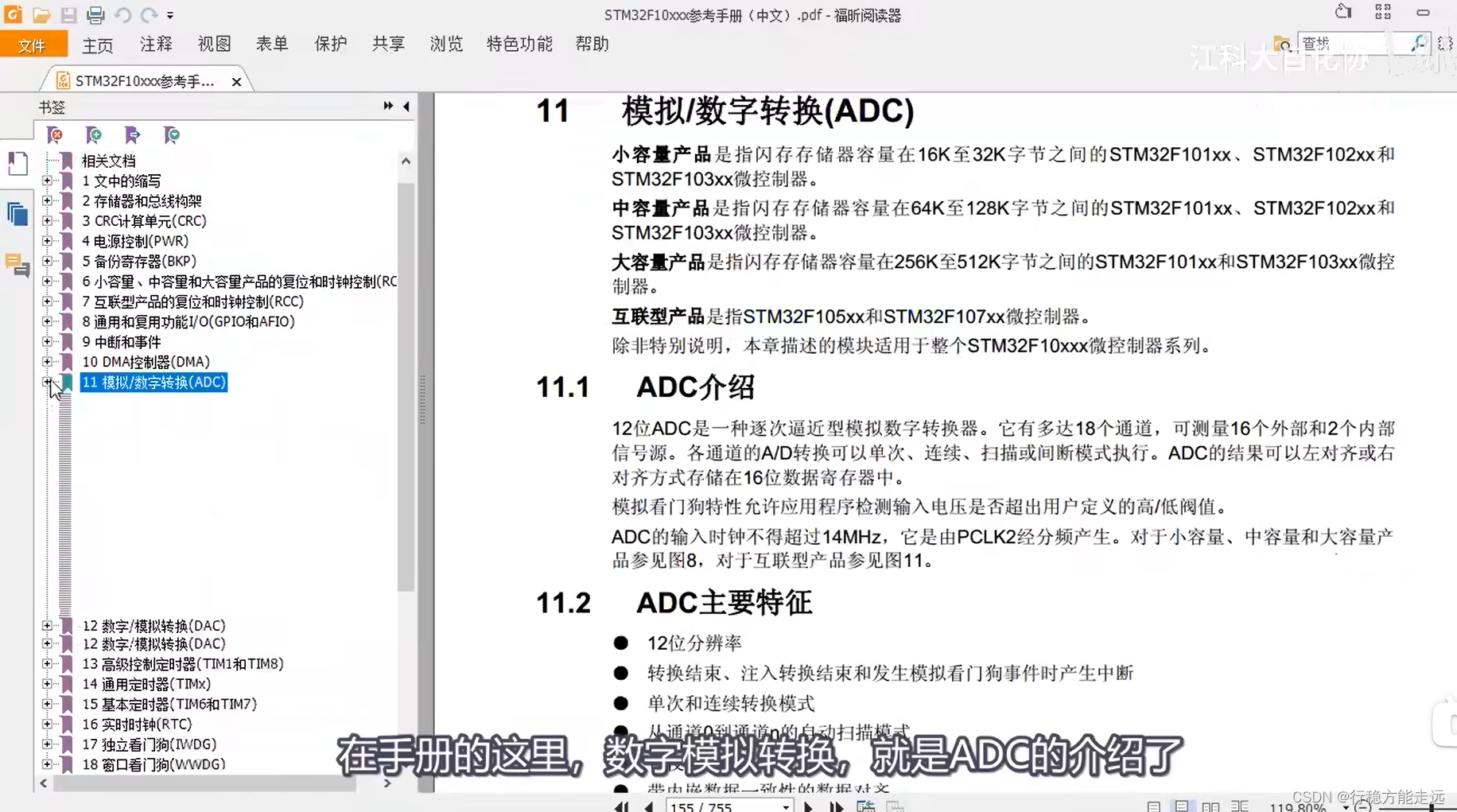1457x812 pixels.
Task: Select bookmark 6 小容量、中容量和大容量产品的复位和时钟控制
Action: (x=239, y=282)
